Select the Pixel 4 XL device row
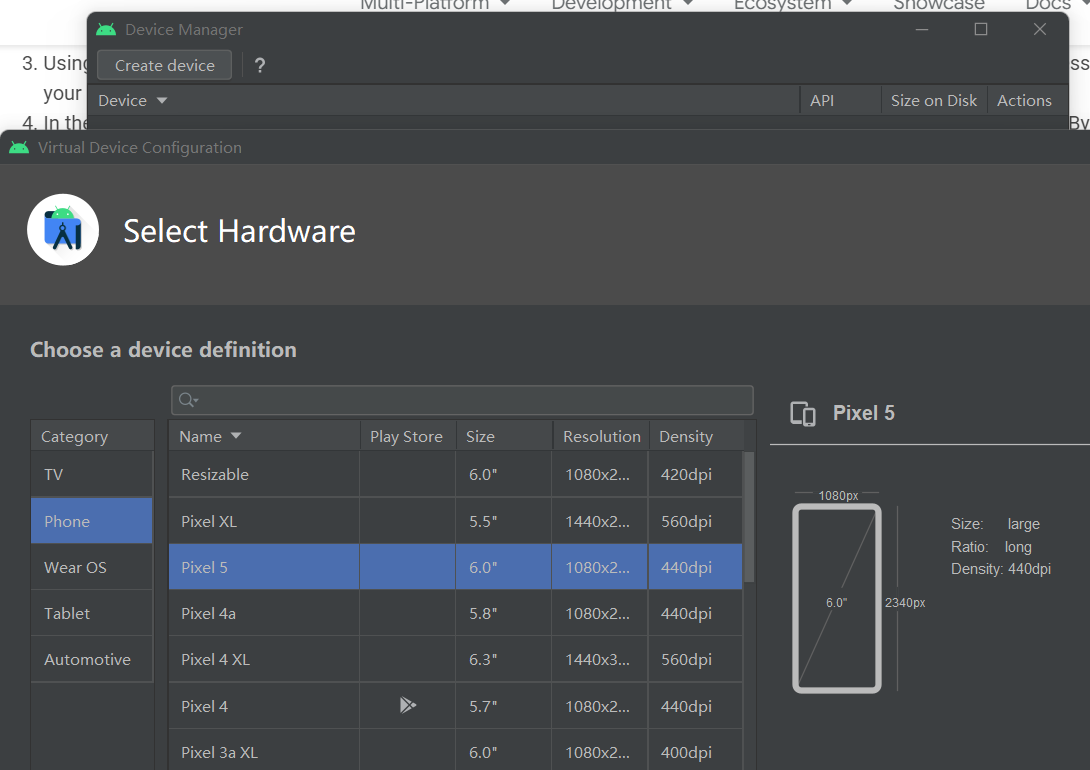Screen dimensions: 1090x770 (x=455, y=659)
